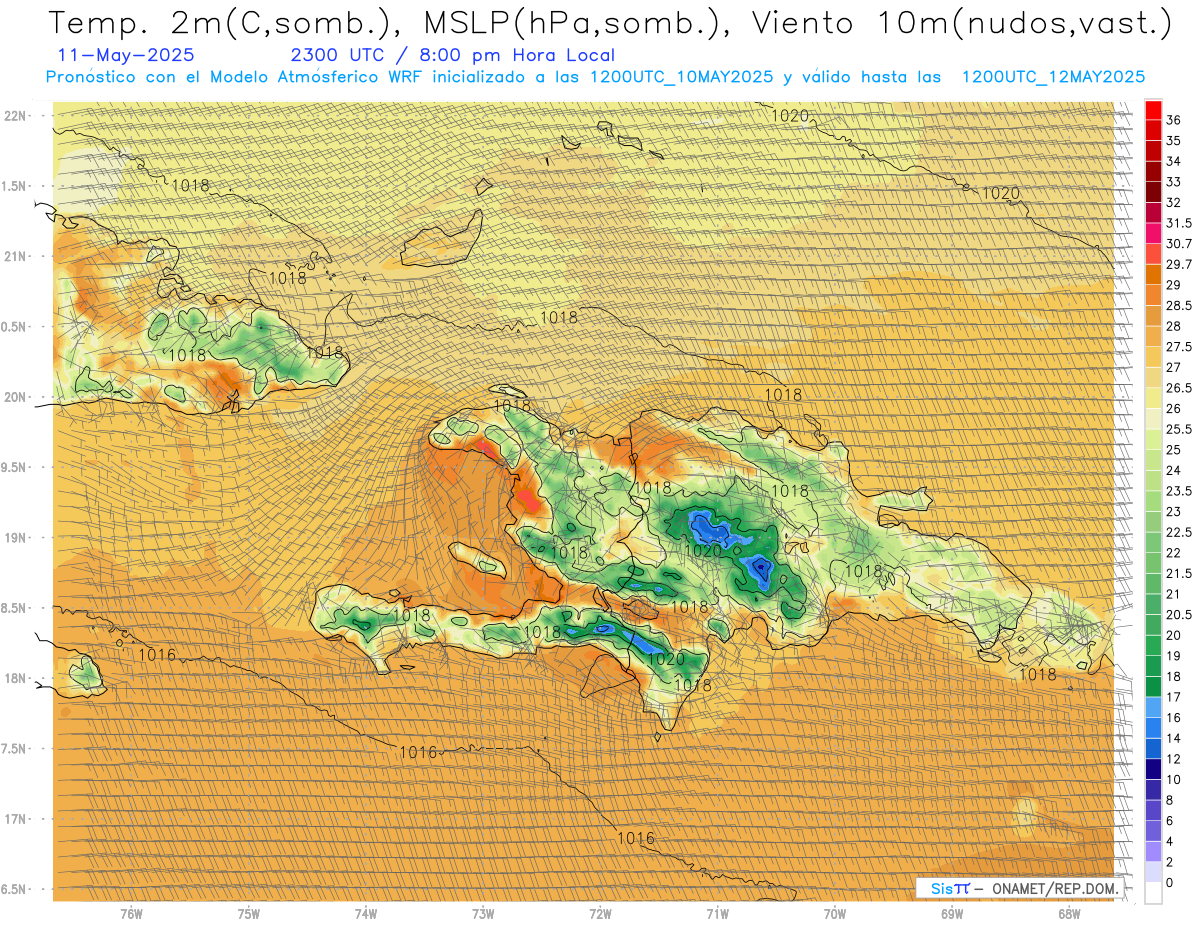Click the date "11-May-2025"
Screen dimensions: 1200x927
[x=127, y=56]
